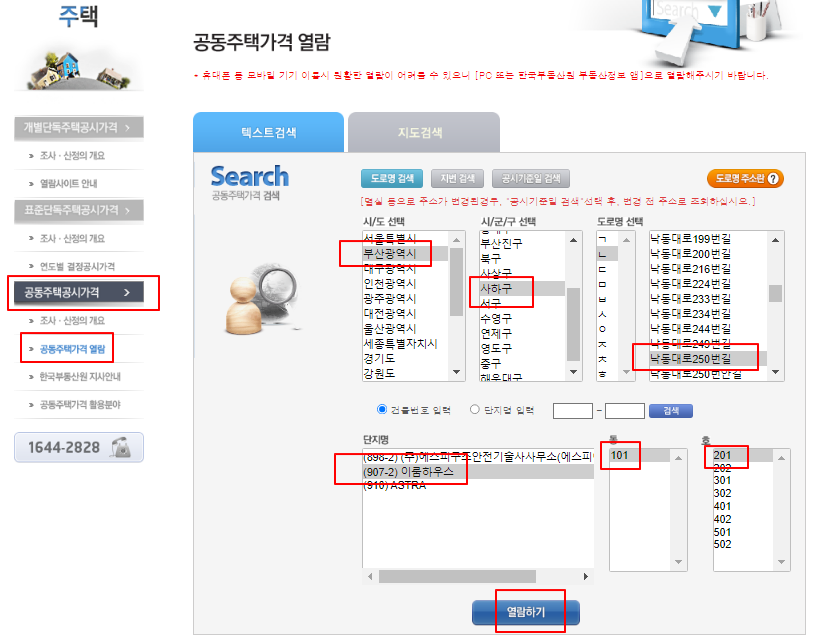Click the second building number input field
The image size is (815, 637).
(x=625, y=410)
